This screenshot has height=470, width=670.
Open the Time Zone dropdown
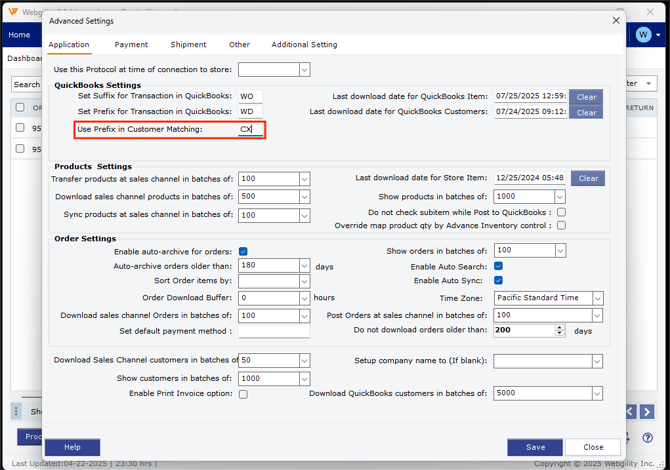click(597, 298)
